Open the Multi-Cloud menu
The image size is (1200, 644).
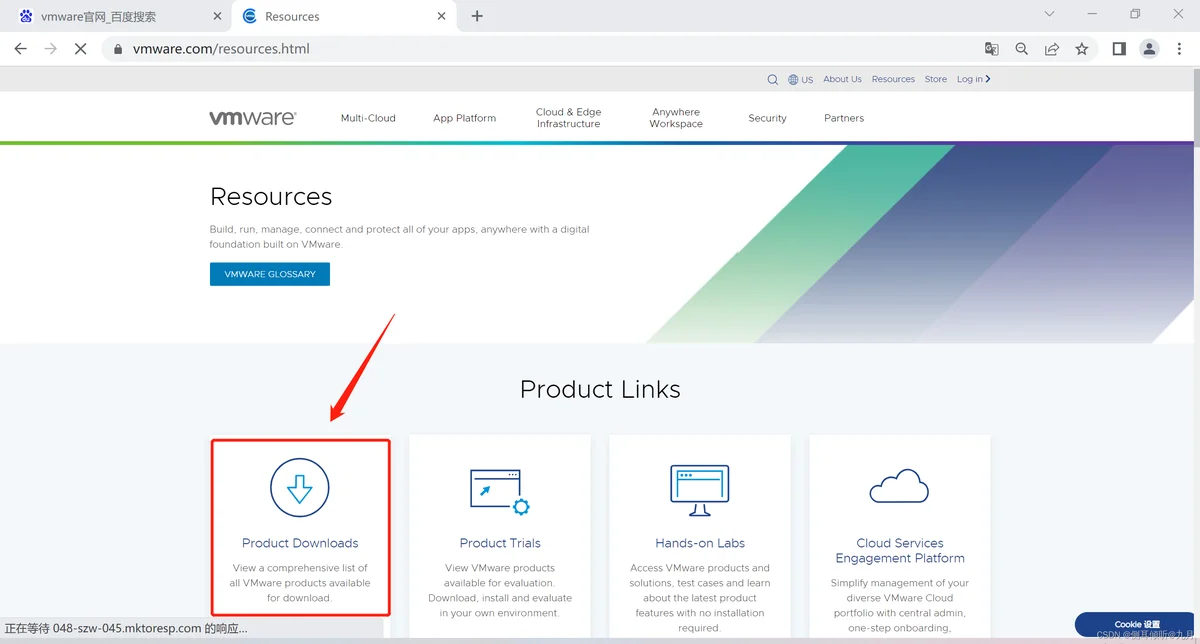tap(368, 118)
